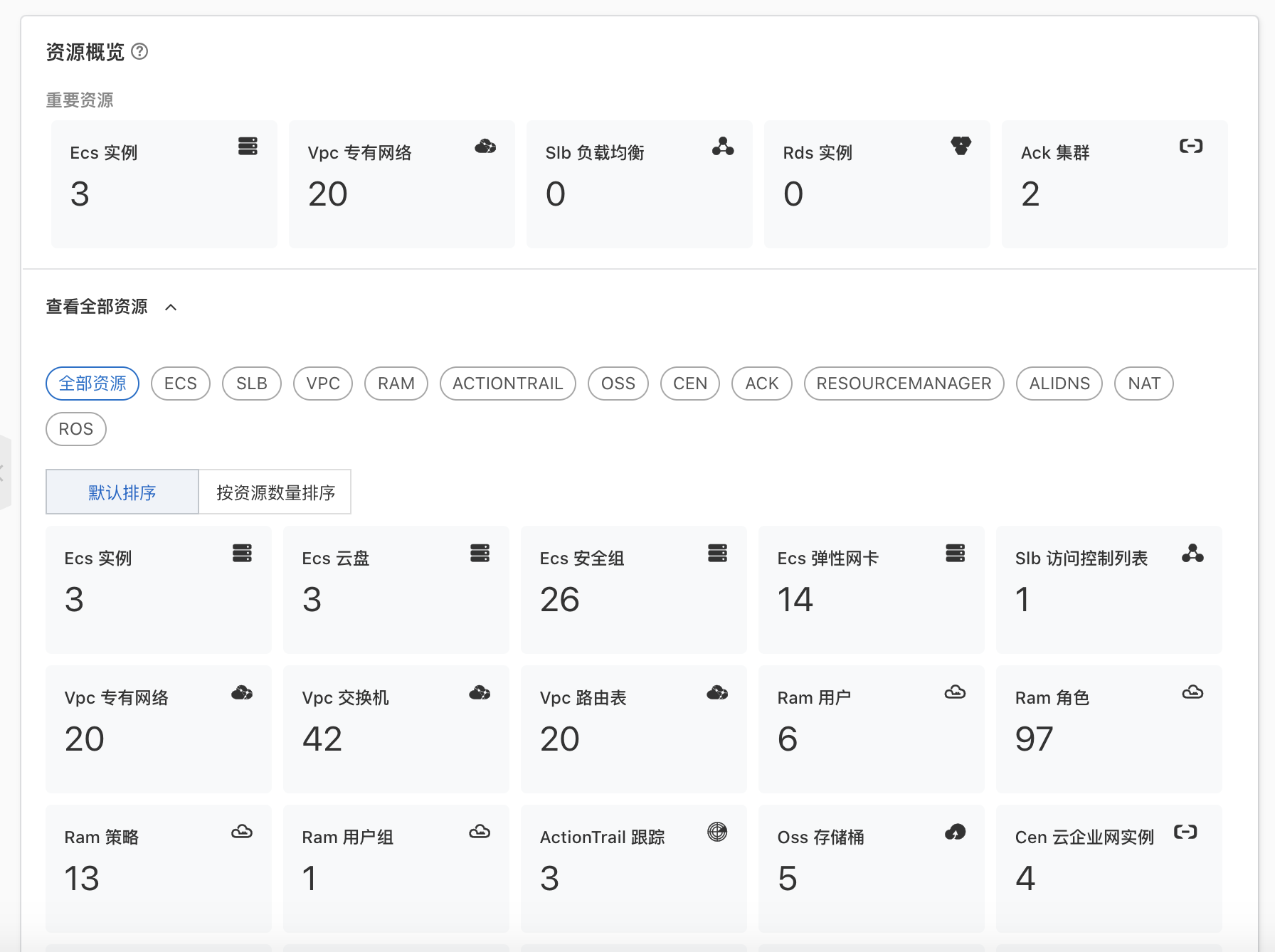Click the Slb 访问控制列表 card icon
The image size is (1275, 952).
pos(1192,553)
